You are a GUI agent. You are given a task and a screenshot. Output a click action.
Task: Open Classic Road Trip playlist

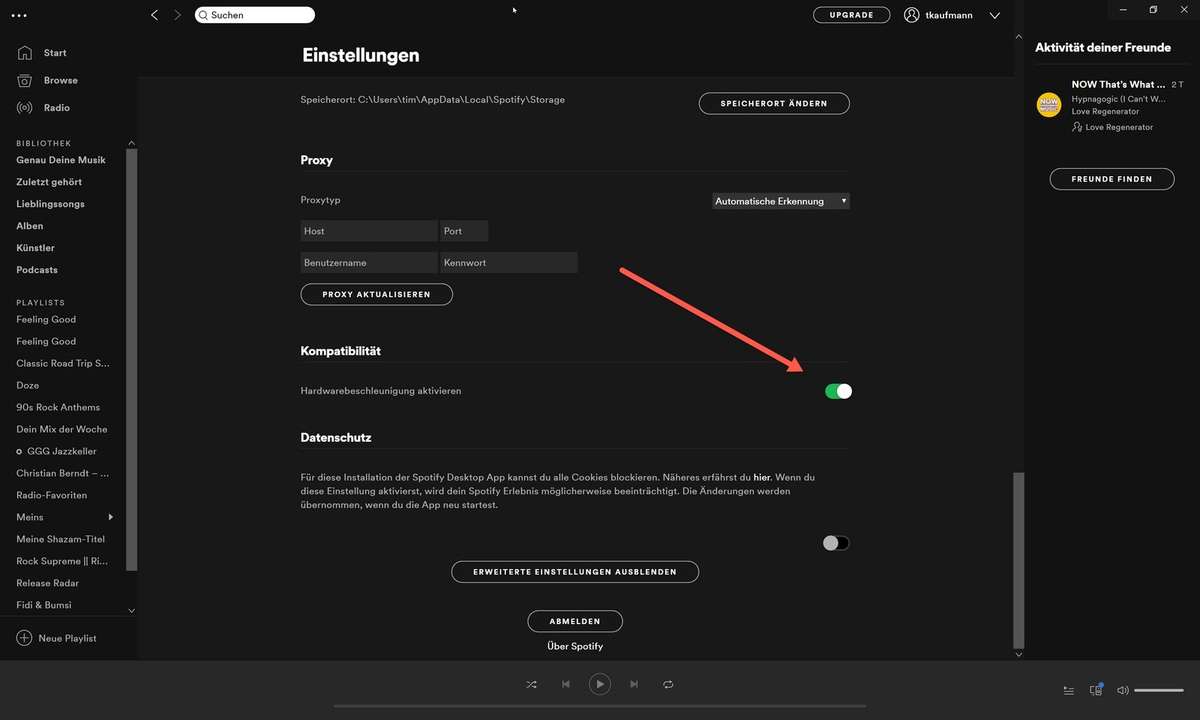click(x=63, y=363)
